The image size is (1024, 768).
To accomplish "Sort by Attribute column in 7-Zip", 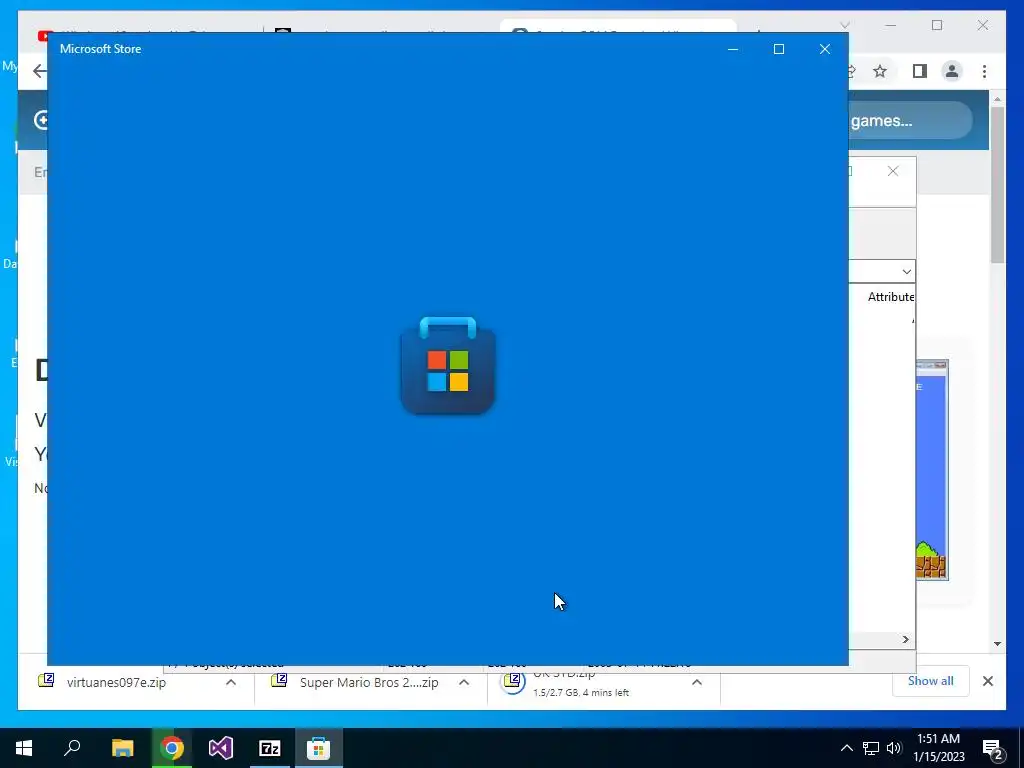I will click(891, 297).
